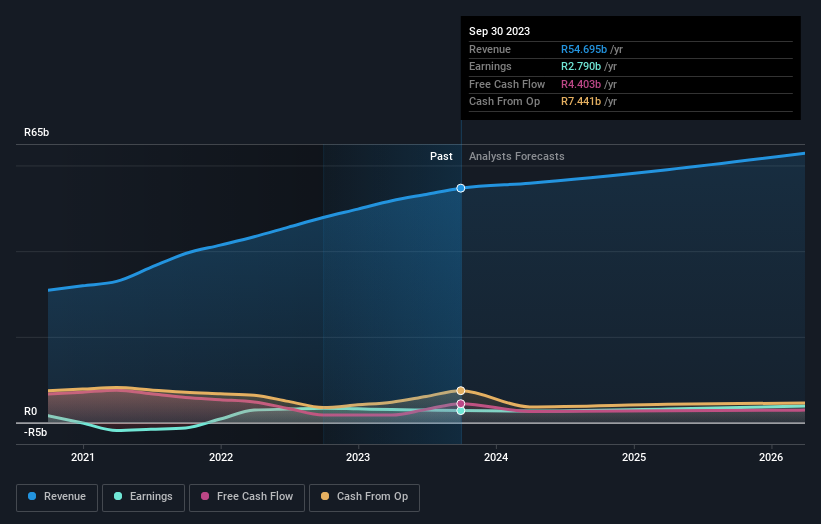Click the 2022 x-axis label
The image size is (821, 524).
pos(221,457)
